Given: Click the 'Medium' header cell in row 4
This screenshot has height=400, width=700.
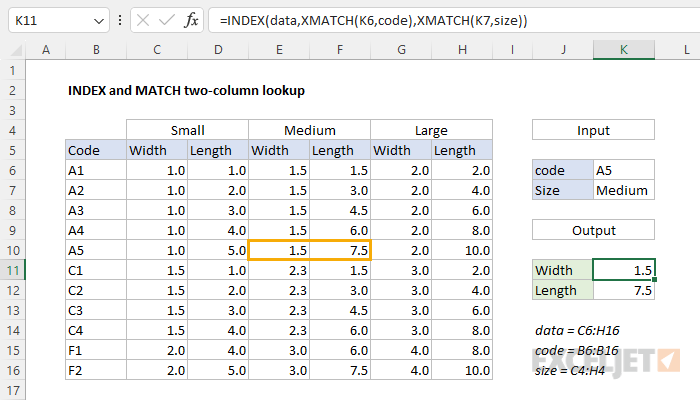Looking at the screenshot, I should (x=309, y=130).
